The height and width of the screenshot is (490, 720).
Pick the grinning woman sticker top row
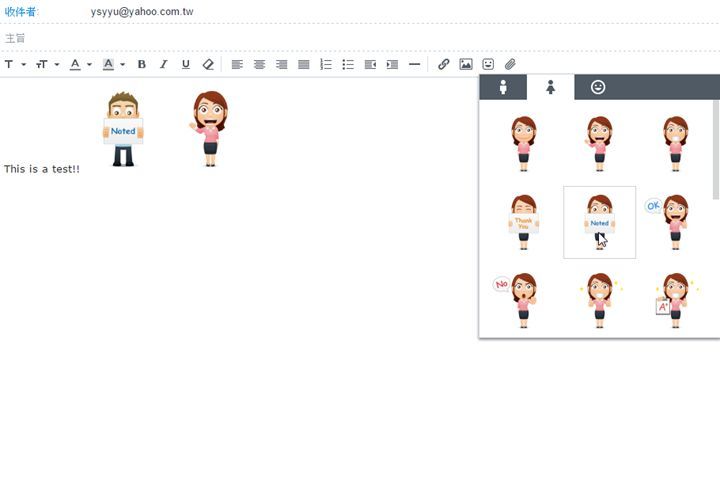[675, 143]
